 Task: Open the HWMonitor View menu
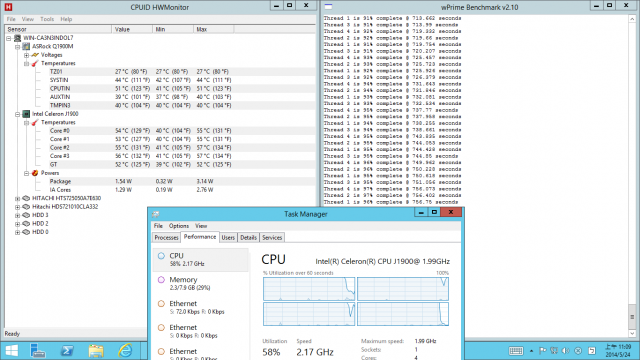28,19
